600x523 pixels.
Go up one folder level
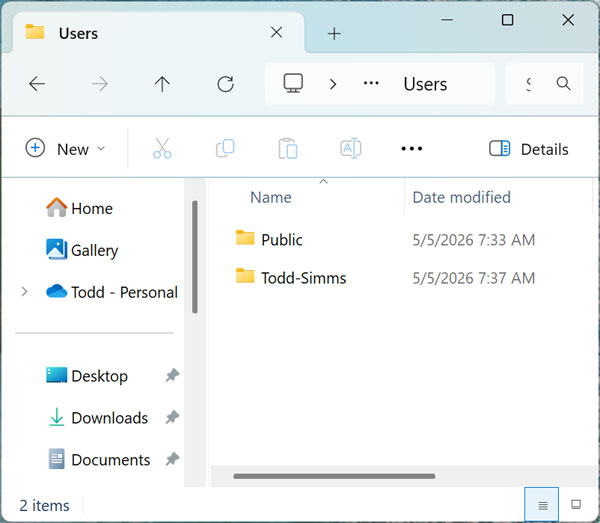pyautogui.click(x=162, y=84)
